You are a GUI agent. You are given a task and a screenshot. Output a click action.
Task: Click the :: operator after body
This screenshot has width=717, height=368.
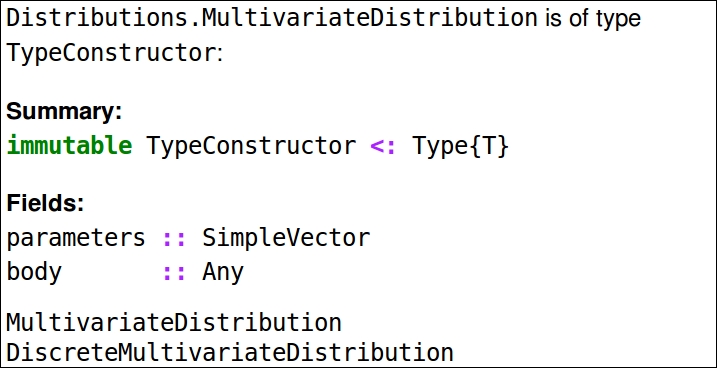click(175, 273)
